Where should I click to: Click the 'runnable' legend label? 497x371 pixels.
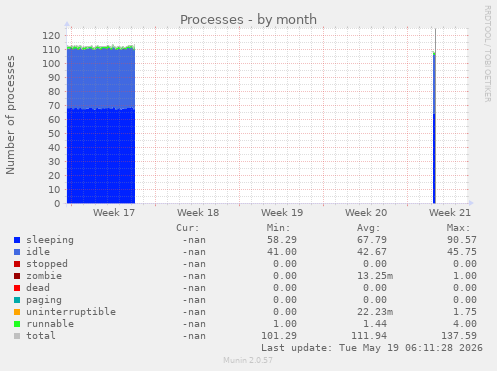tap(50, 324)
